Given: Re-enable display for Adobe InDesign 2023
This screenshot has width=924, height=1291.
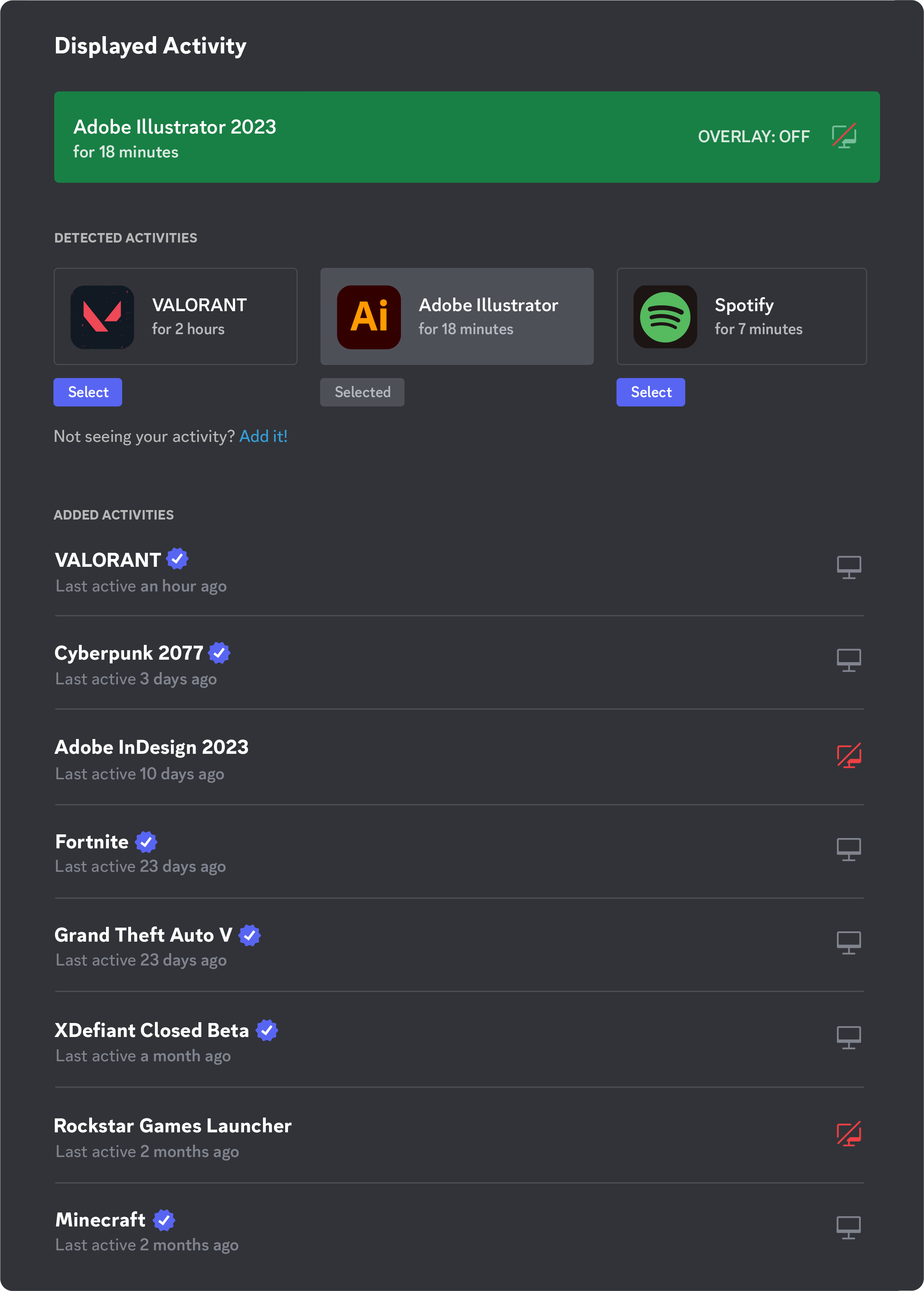Looking at the screenshot, I should (x=848, y=755).
